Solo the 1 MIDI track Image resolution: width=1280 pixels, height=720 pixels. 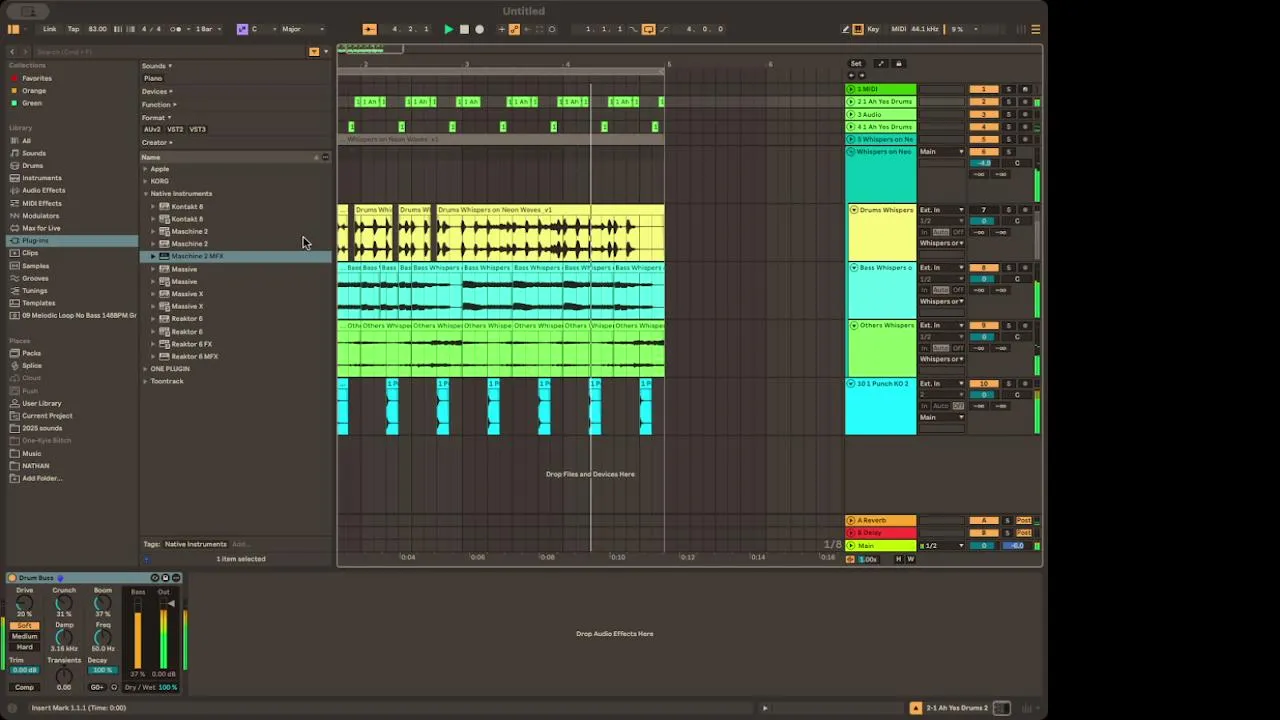coord(1008,90)
